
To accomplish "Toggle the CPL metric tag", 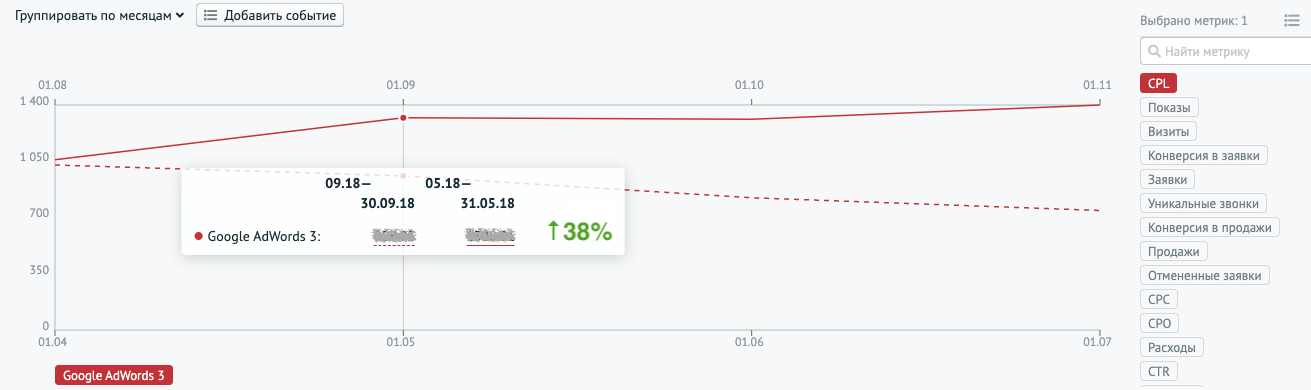I will (1158, 83).
